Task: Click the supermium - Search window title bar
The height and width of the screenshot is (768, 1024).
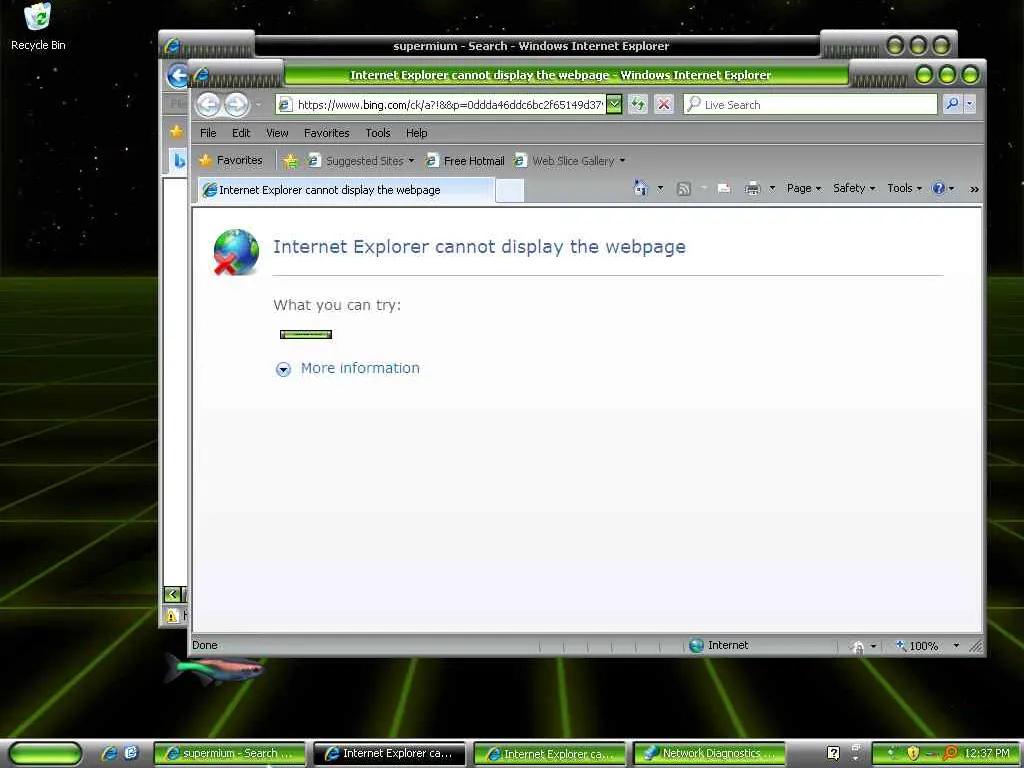Action: click(x=531, y=46)
